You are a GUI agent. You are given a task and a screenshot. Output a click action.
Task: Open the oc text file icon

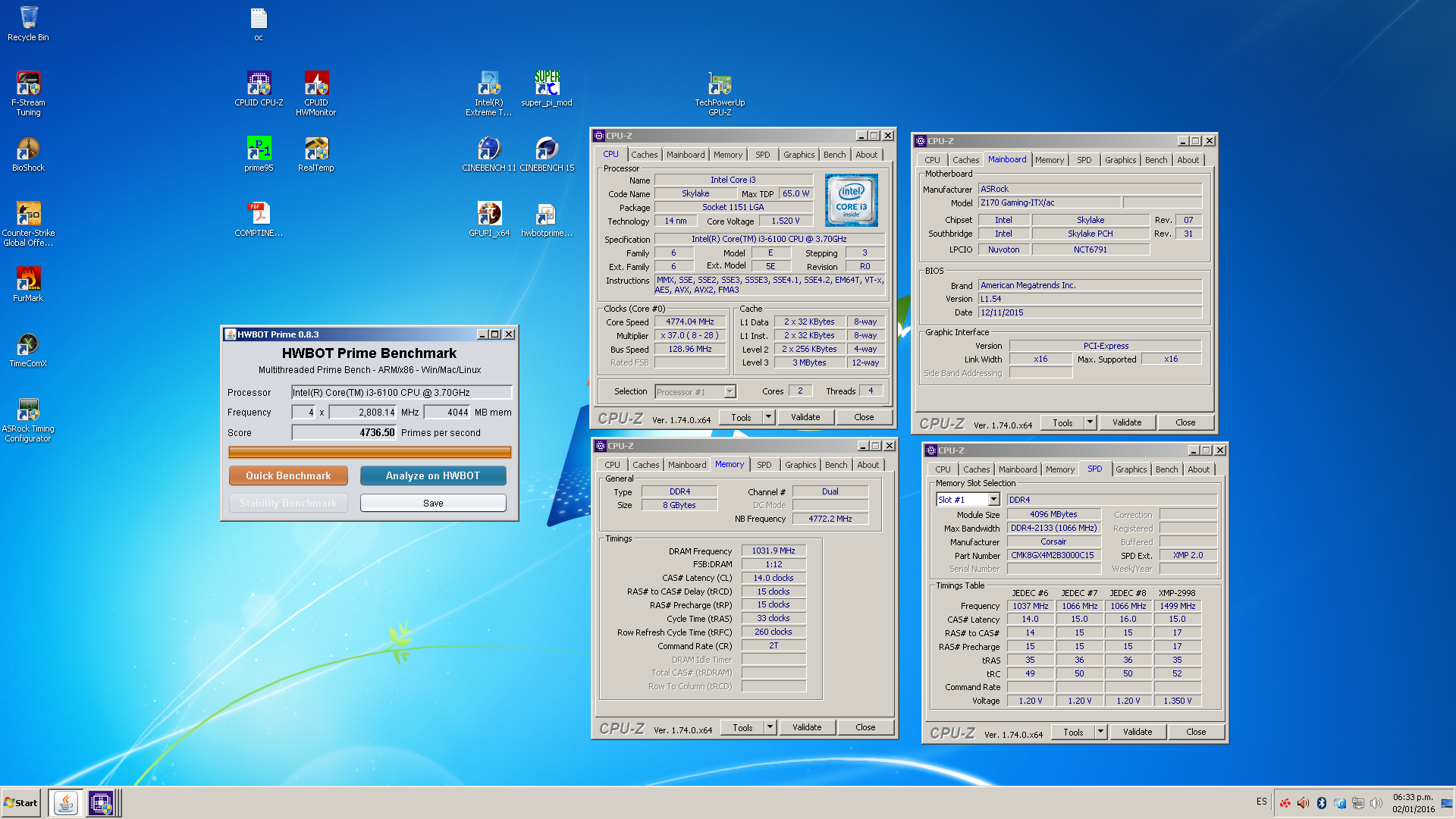259,24
